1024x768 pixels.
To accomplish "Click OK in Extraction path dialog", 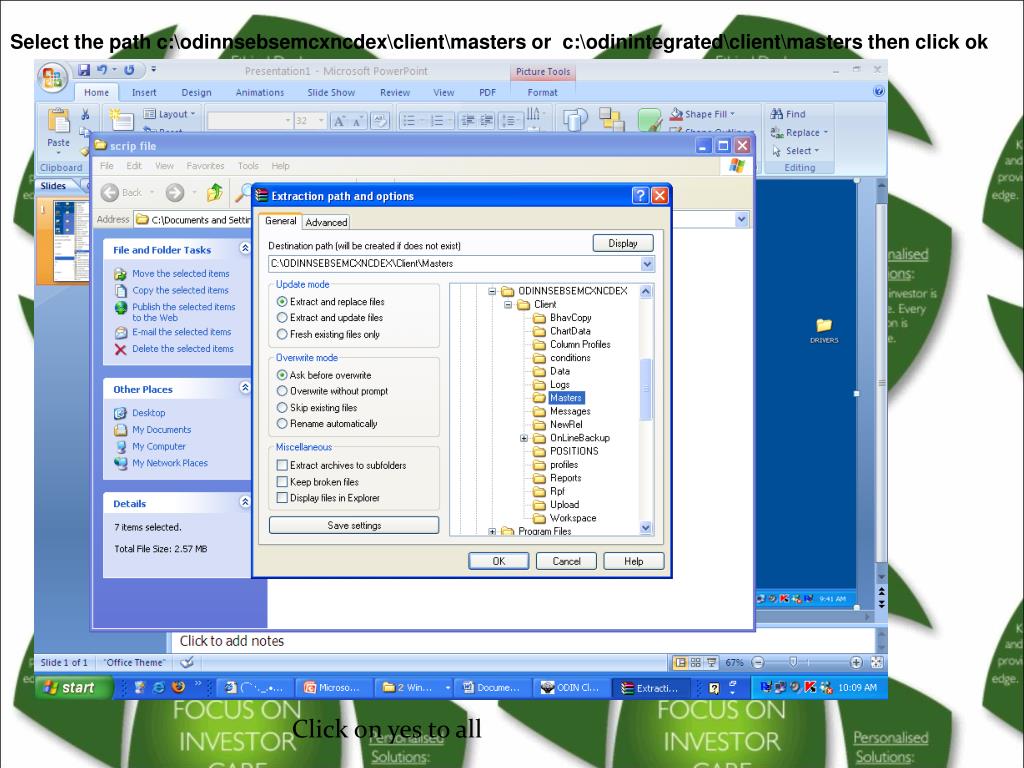I will (498, 562).
